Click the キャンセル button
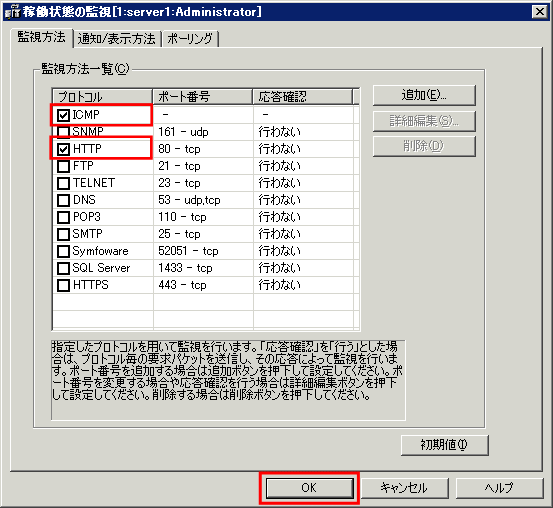Viewport: 553px width, 508px height. coord(404,488)
